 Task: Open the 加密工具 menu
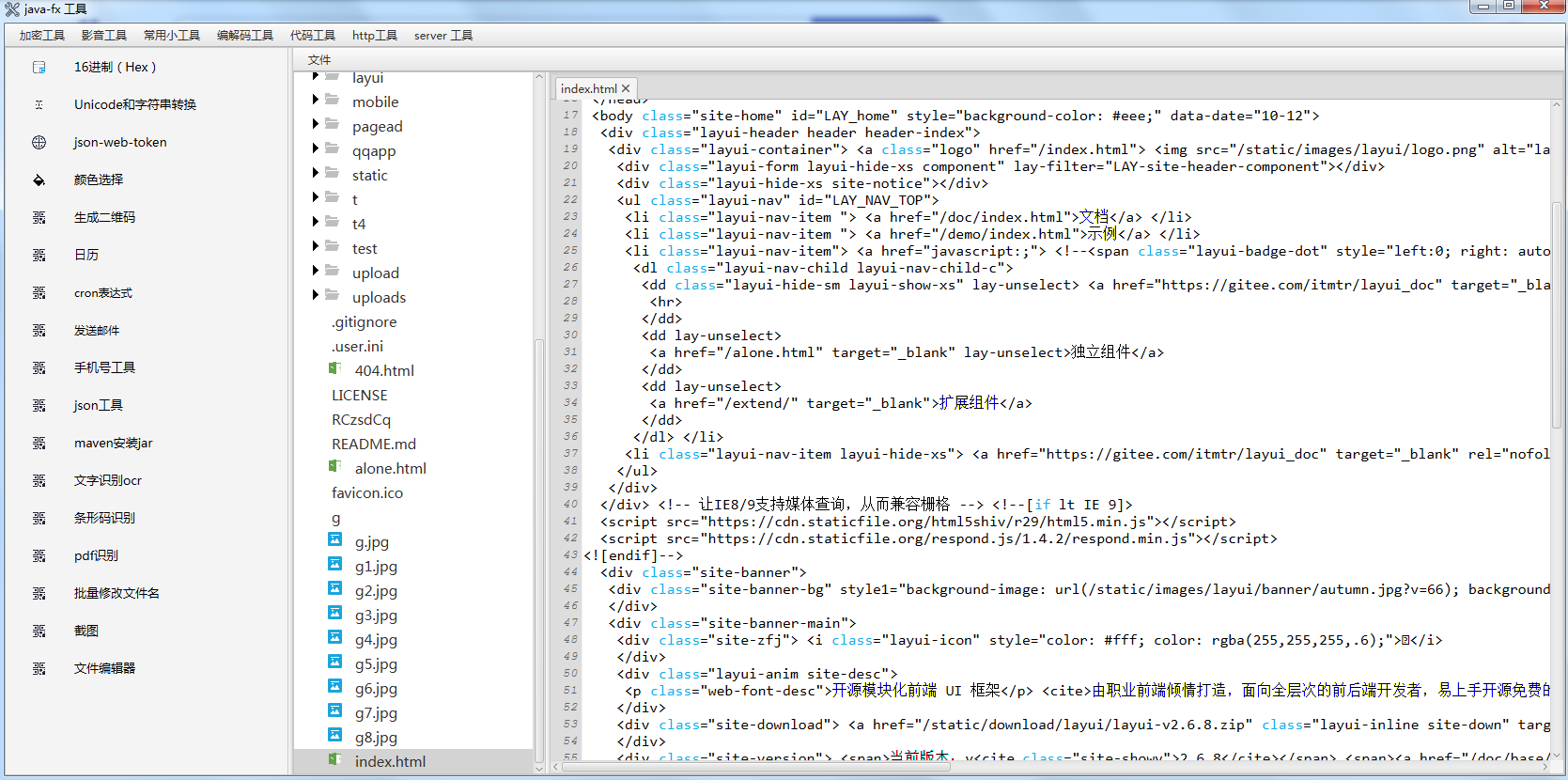[x=41, y=36]
